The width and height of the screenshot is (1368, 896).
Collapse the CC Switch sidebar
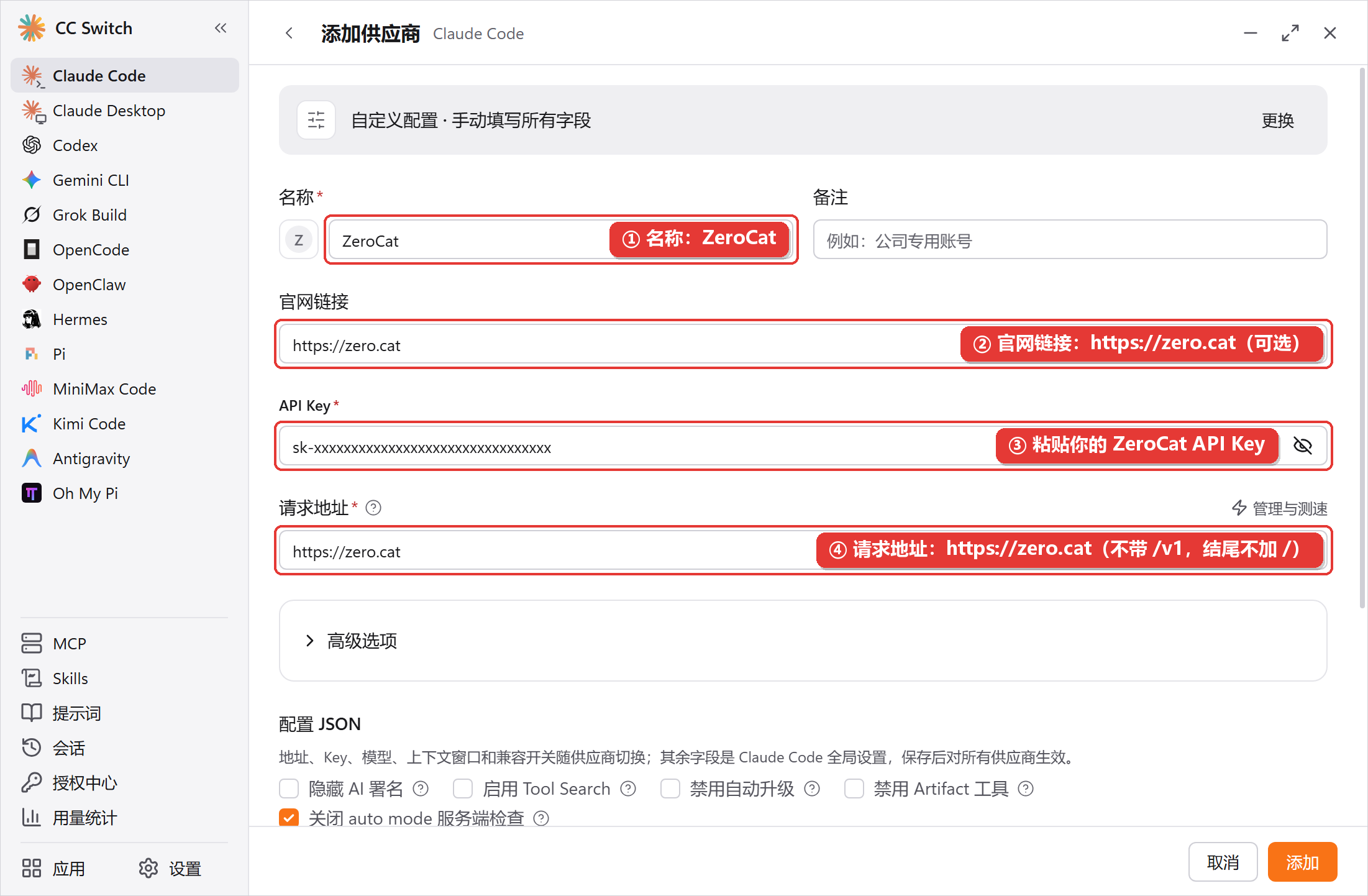tap(221, 28)
